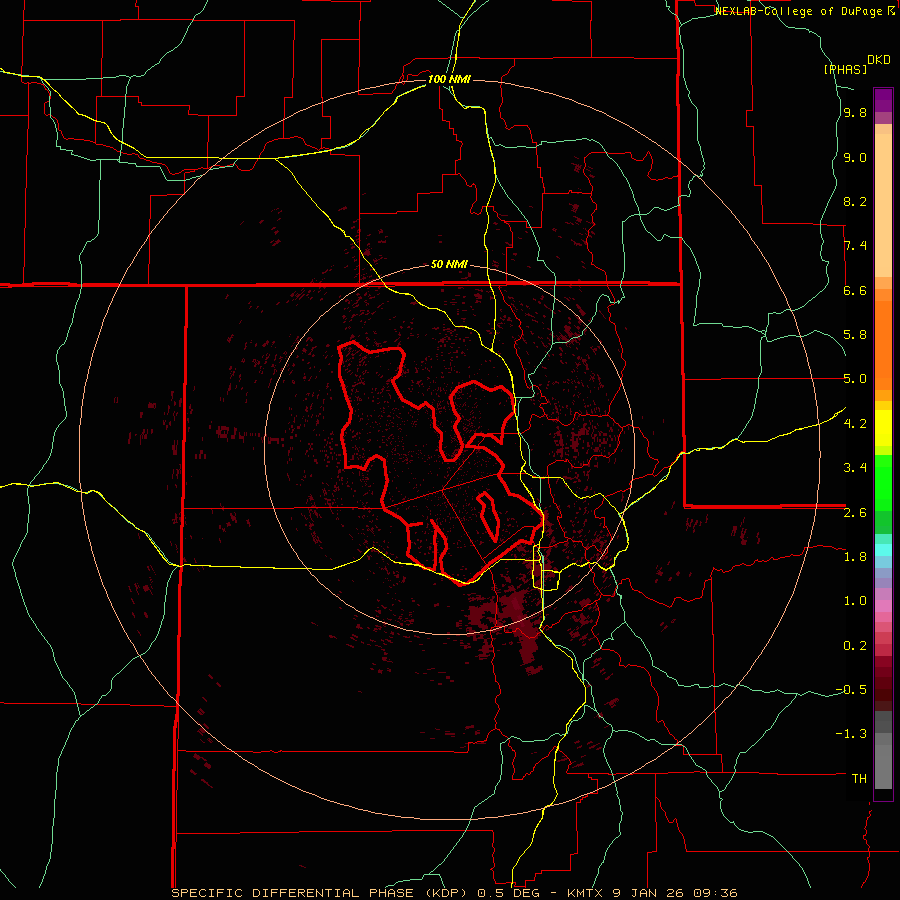Image resolution: width=900 pixels, height=900 pixels.
Task: Select the 9.8 value on color scale
Action: tap(855, 113)
